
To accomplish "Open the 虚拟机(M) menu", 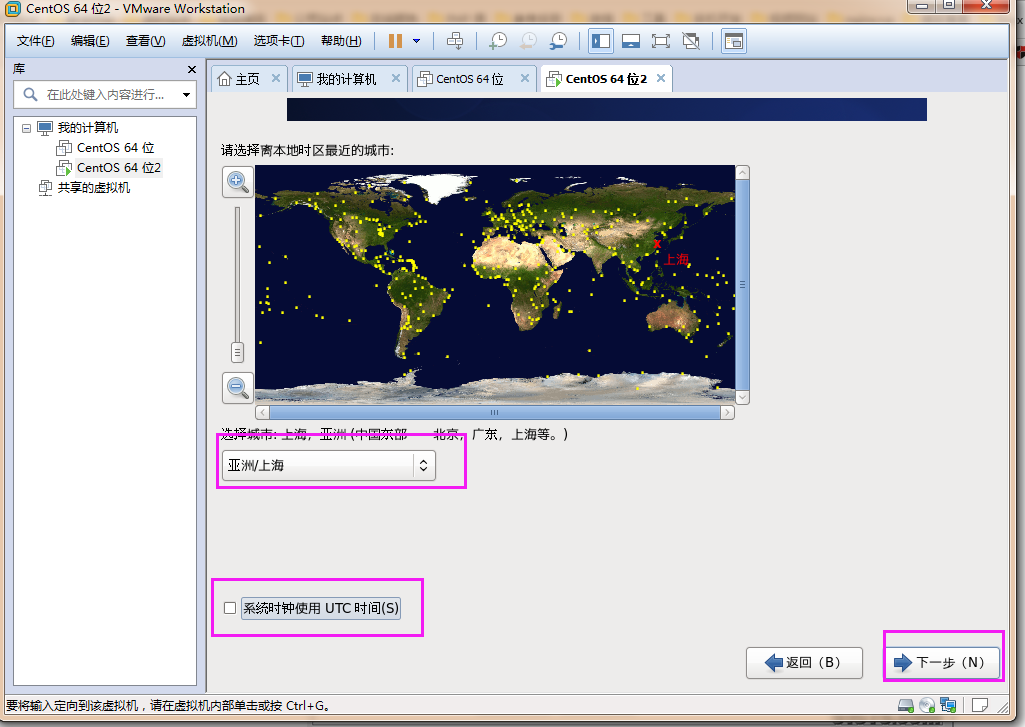I will tap(209, 41).
